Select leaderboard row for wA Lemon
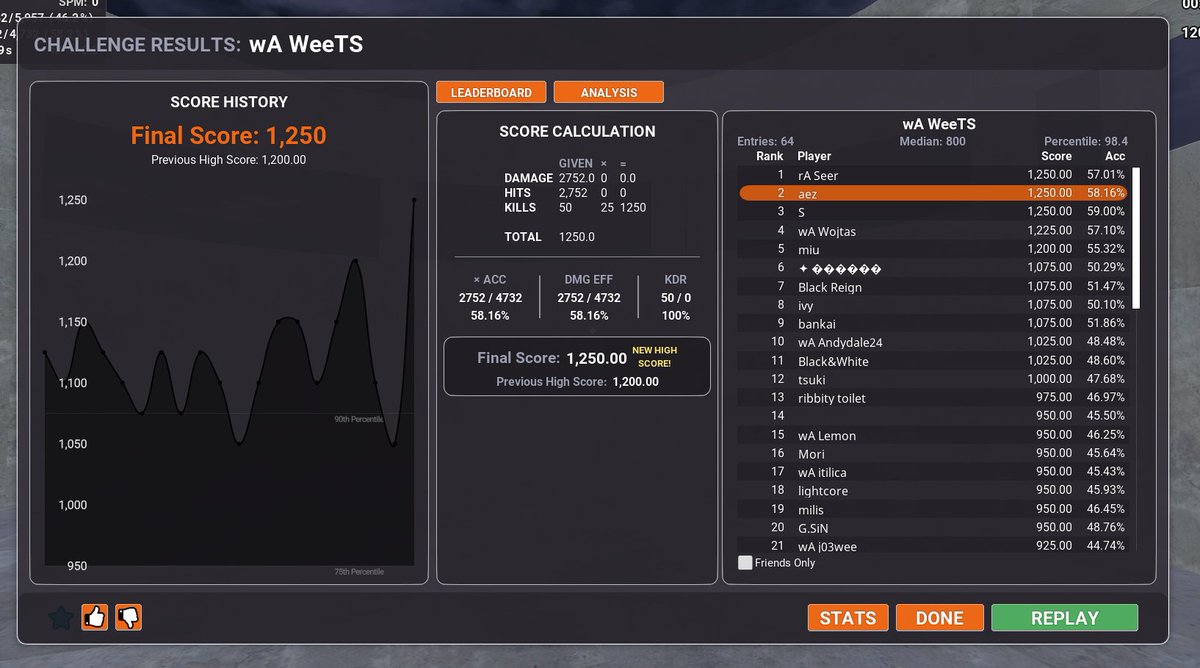 click(x=932, y=435)
